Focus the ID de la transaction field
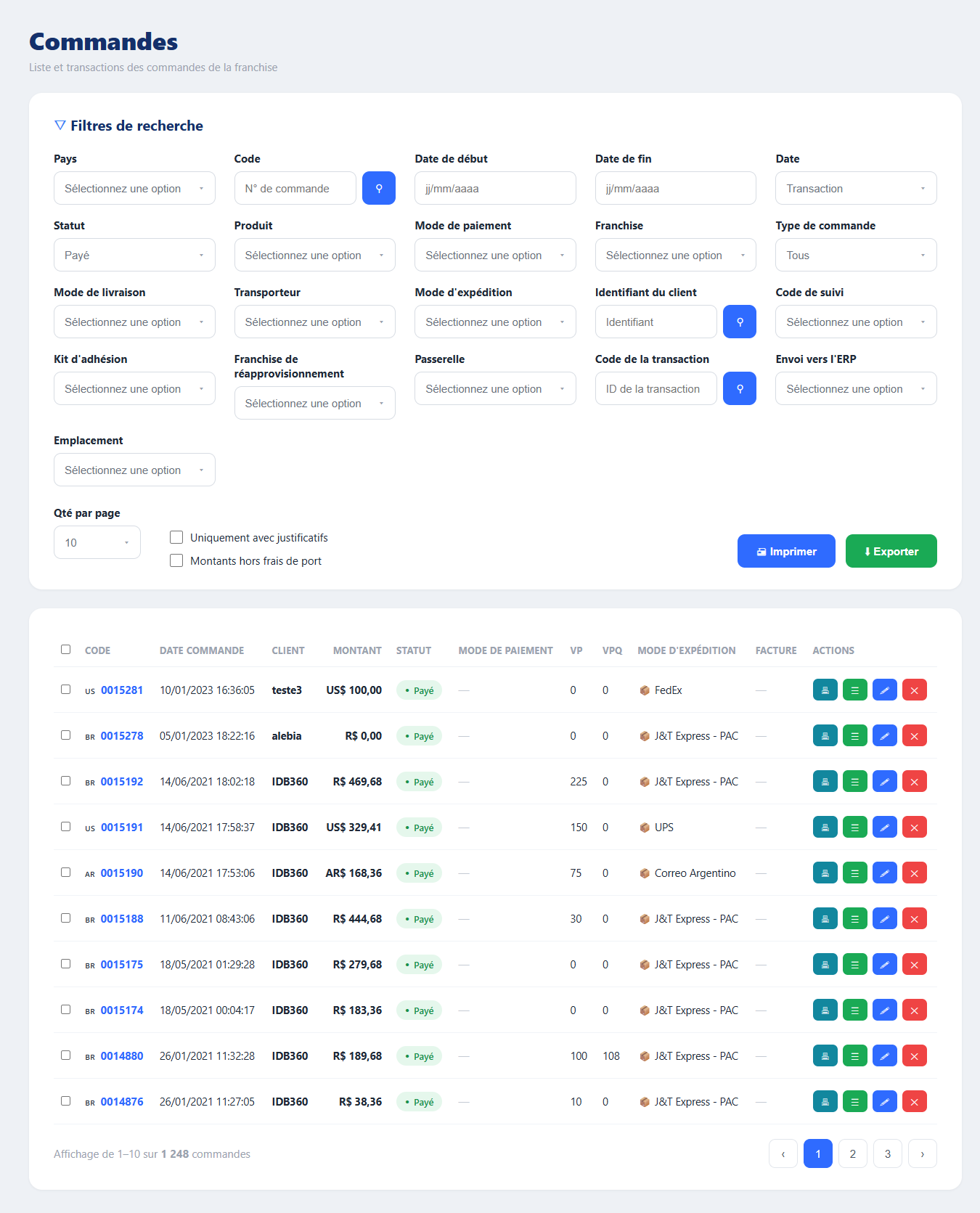 (x=656, y=388)
